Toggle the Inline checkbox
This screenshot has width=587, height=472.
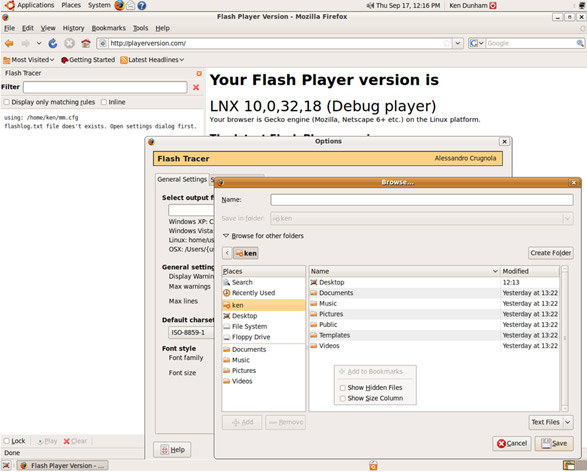click(104, 102)
